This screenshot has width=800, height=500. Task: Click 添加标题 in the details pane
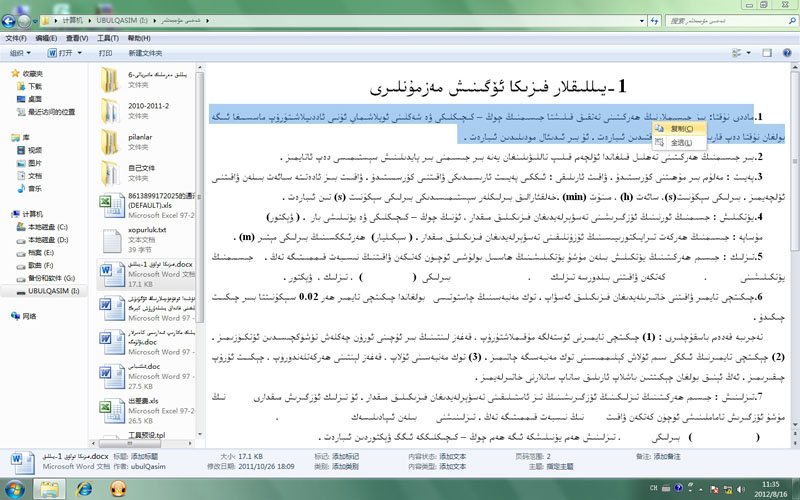pyautogui.click(x=144, y=456)
